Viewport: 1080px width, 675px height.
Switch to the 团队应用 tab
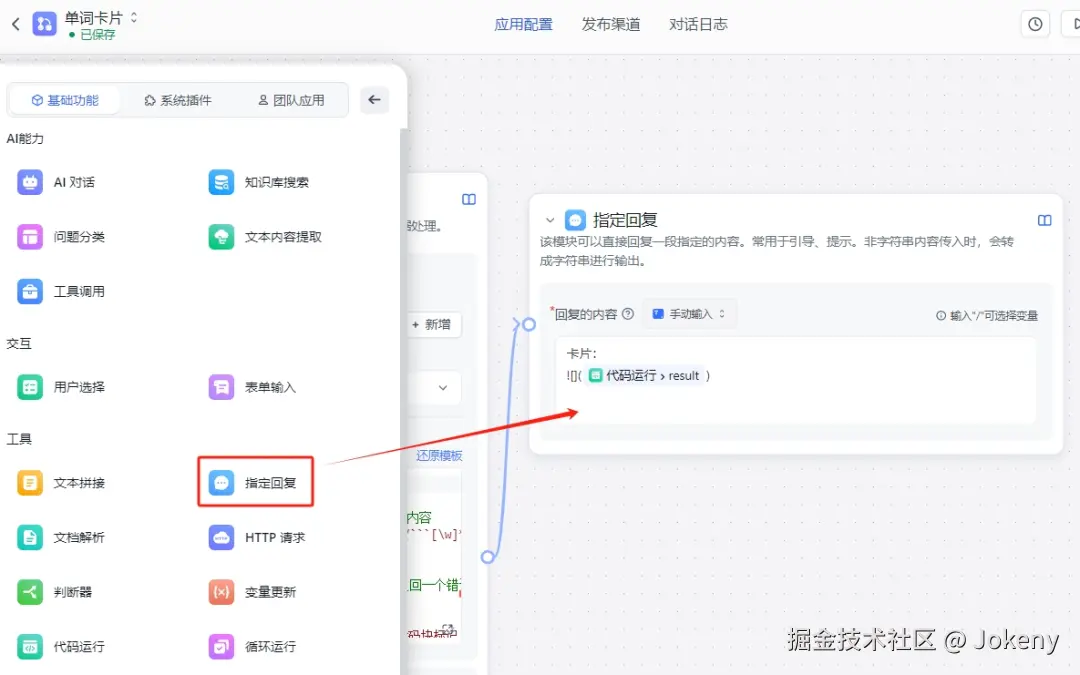[291, 101]
